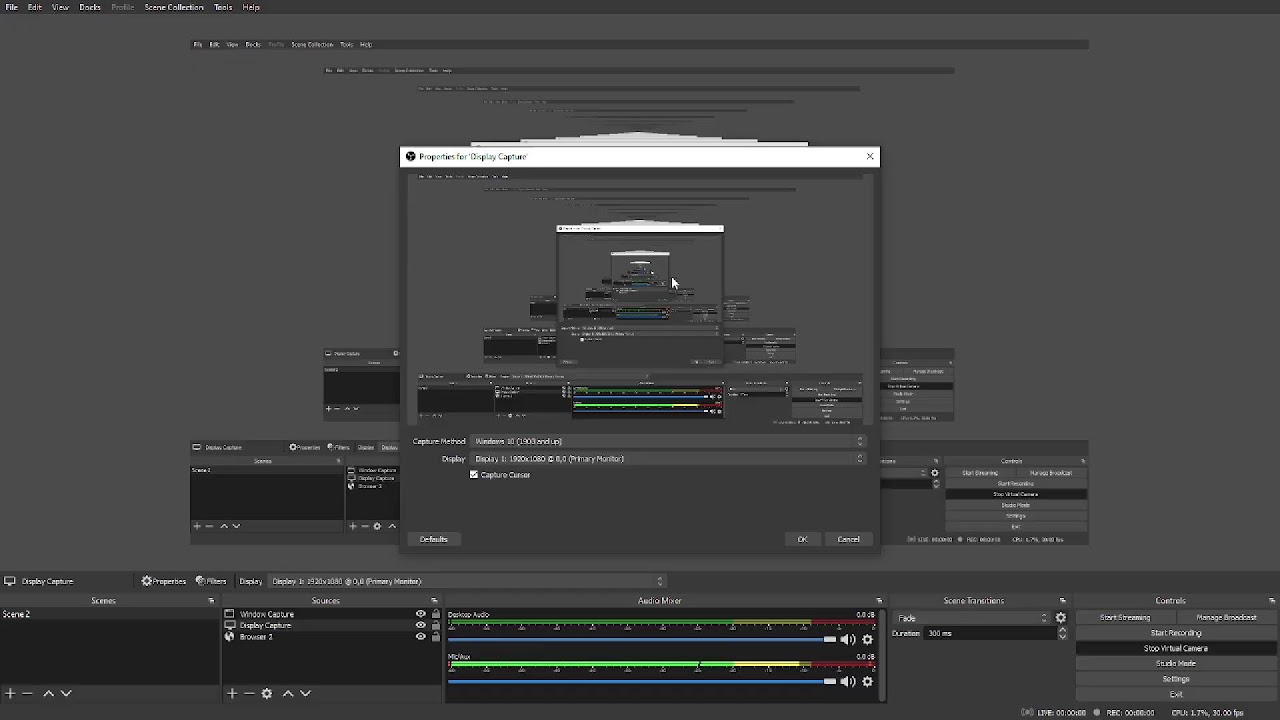Open the Docks menu

90,7
